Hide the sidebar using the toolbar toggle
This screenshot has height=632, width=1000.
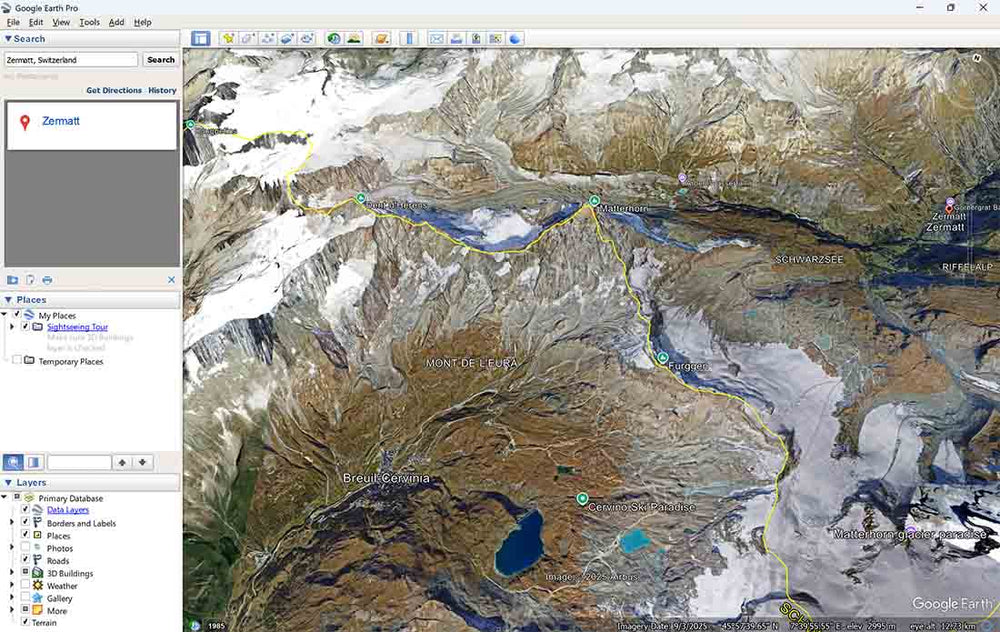coord(200,38)
